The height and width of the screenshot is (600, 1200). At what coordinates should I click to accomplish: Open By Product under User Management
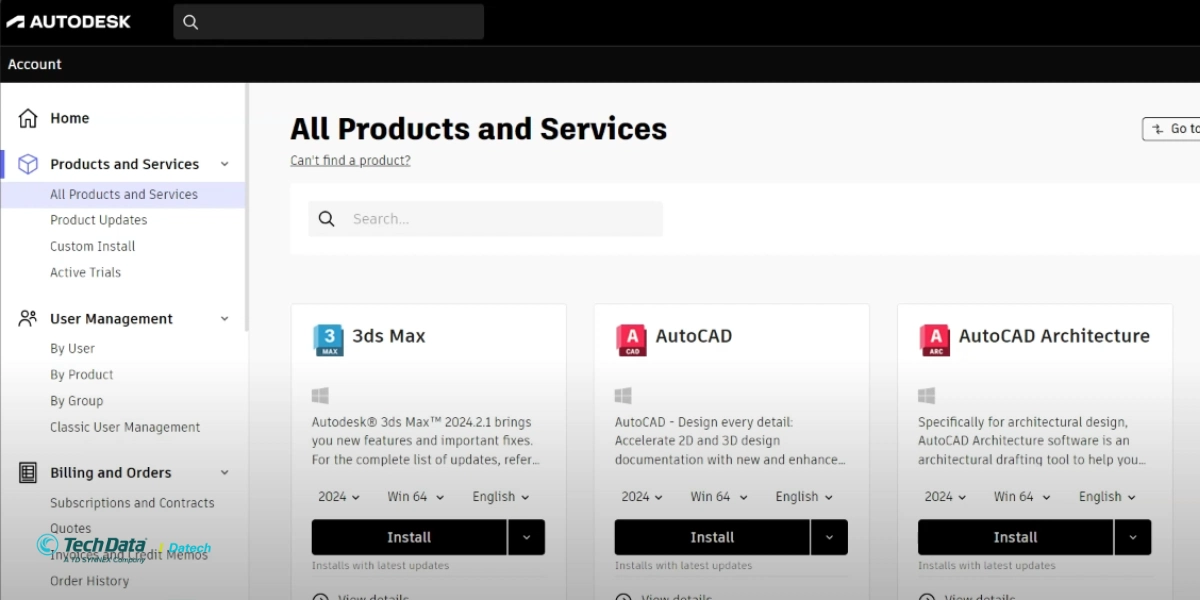tap(82, 374)
